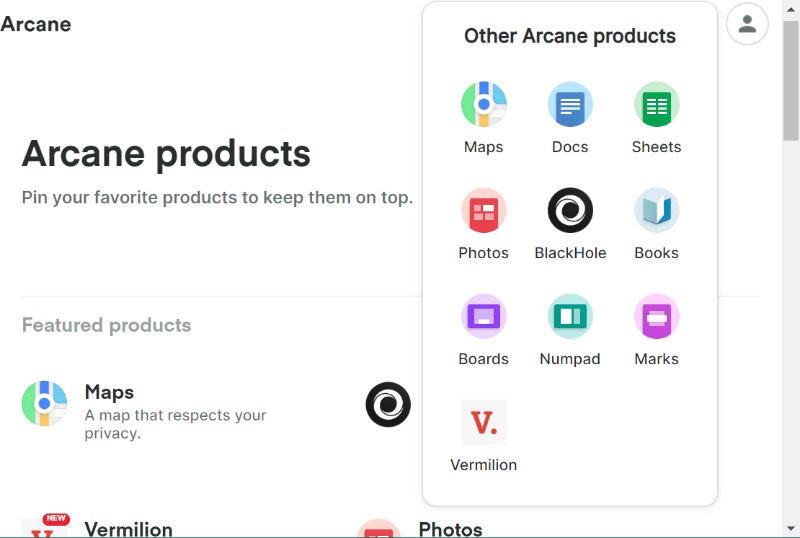The width and height of the screenshot is (800, 538).
Task: Click the featured Maps product icon
Action: tap(44, 404)
